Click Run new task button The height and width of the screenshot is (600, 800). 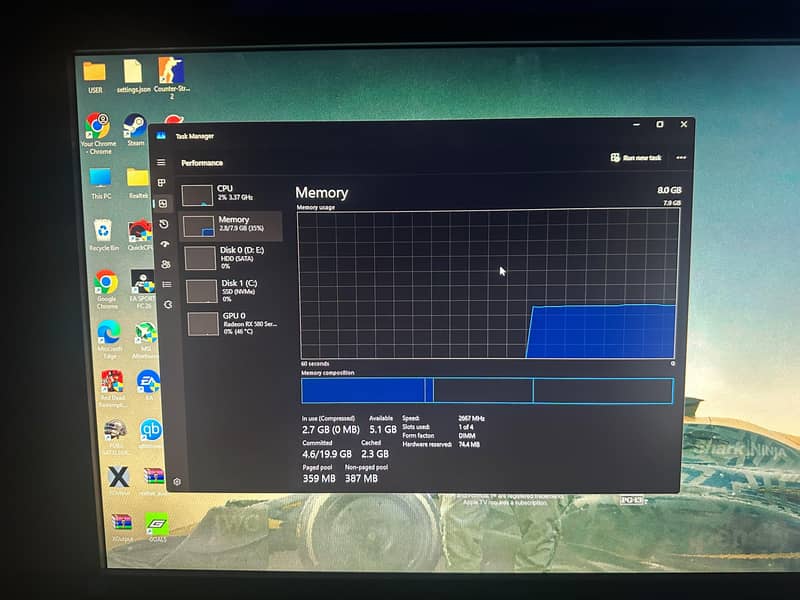click(x=636, y=158)
